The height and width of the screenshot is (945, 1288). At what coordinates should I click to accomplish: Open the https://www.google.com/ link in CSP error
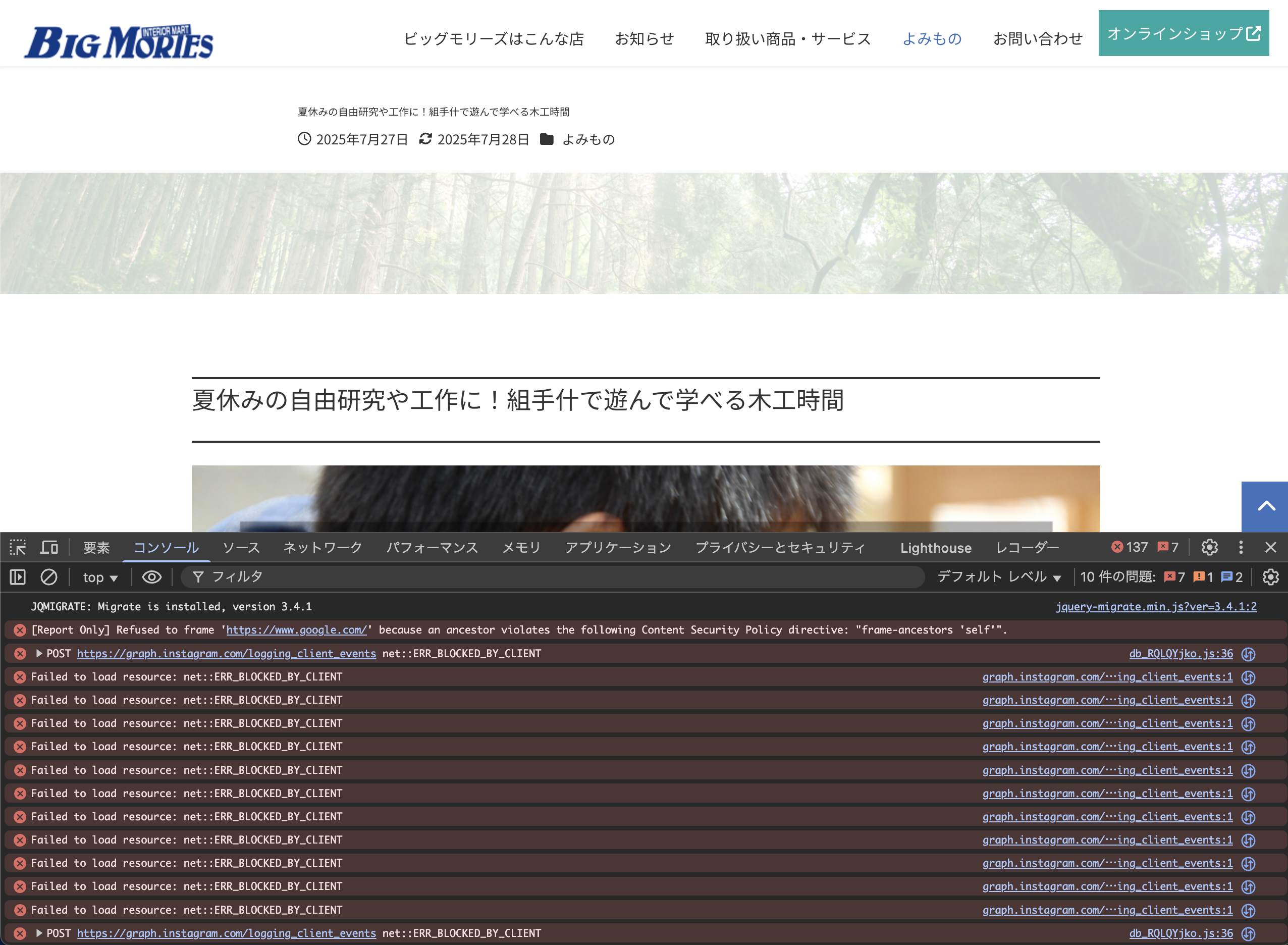(x=296, y=630)
